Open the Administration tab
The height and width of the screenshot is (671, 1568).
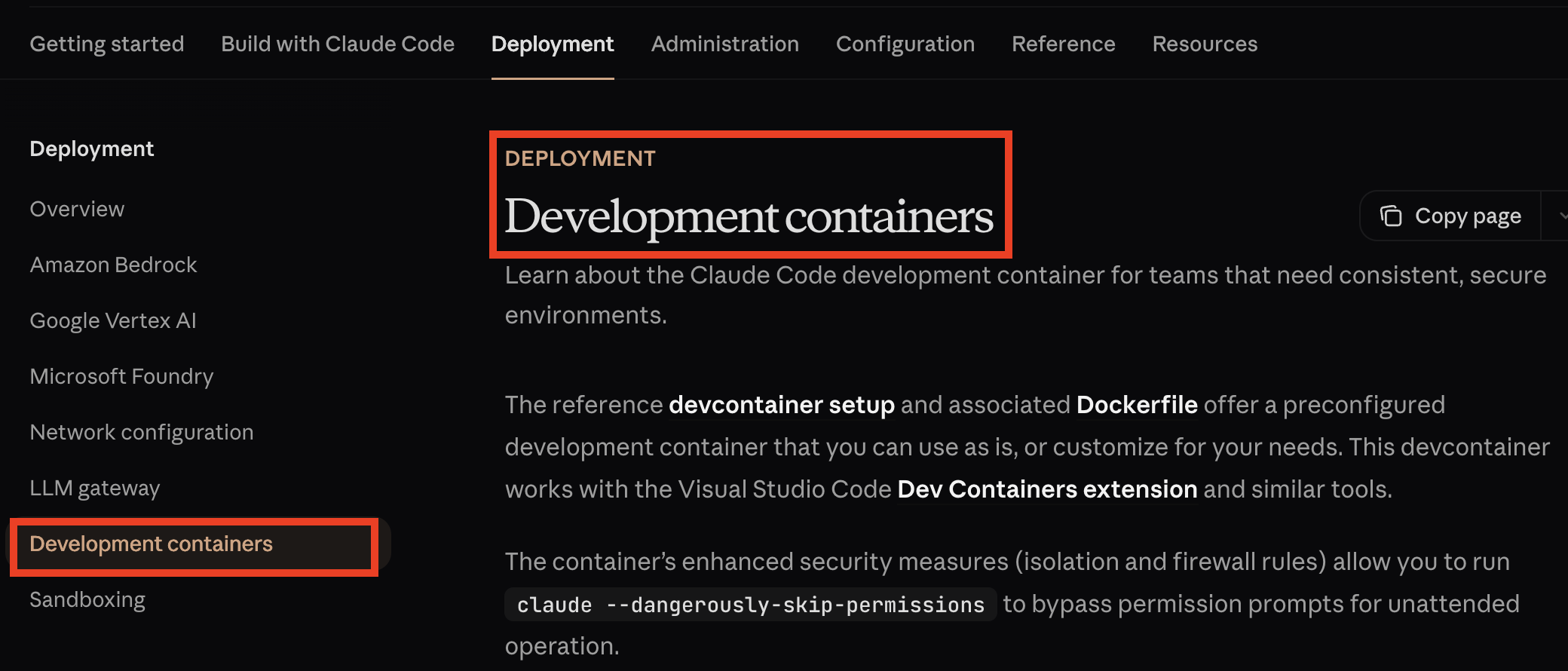[725, 44]
